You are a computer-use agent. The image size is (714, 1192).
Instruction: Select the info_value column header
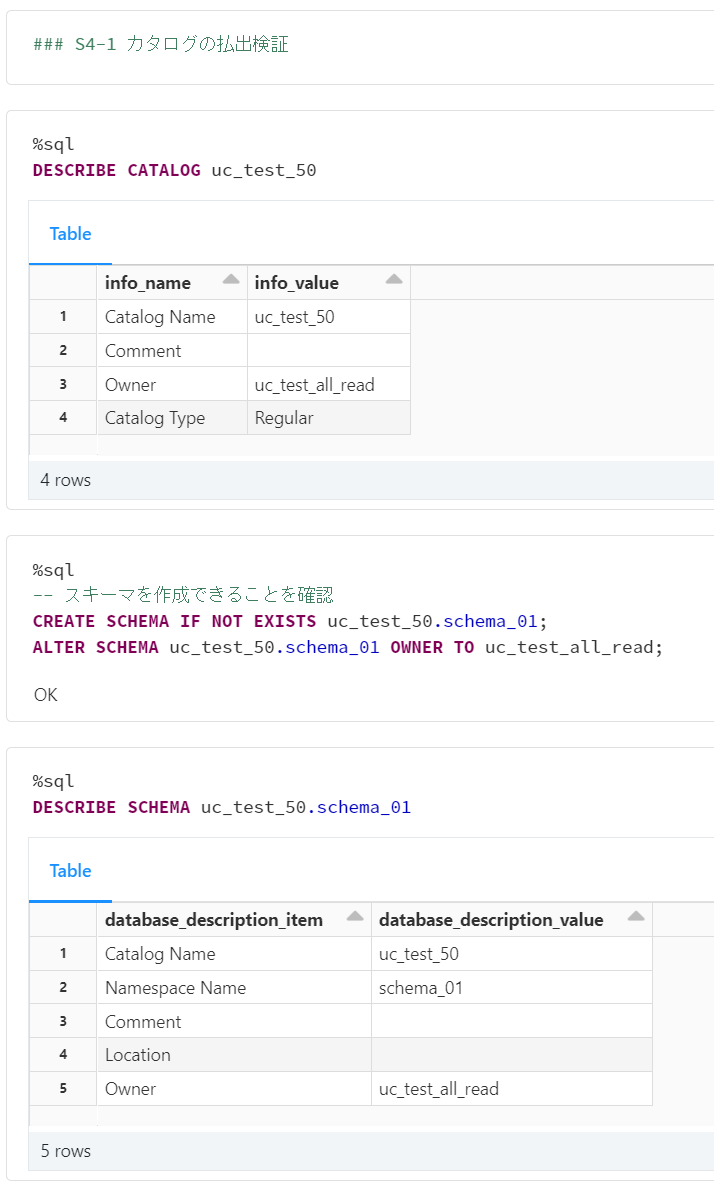[328, 283]
